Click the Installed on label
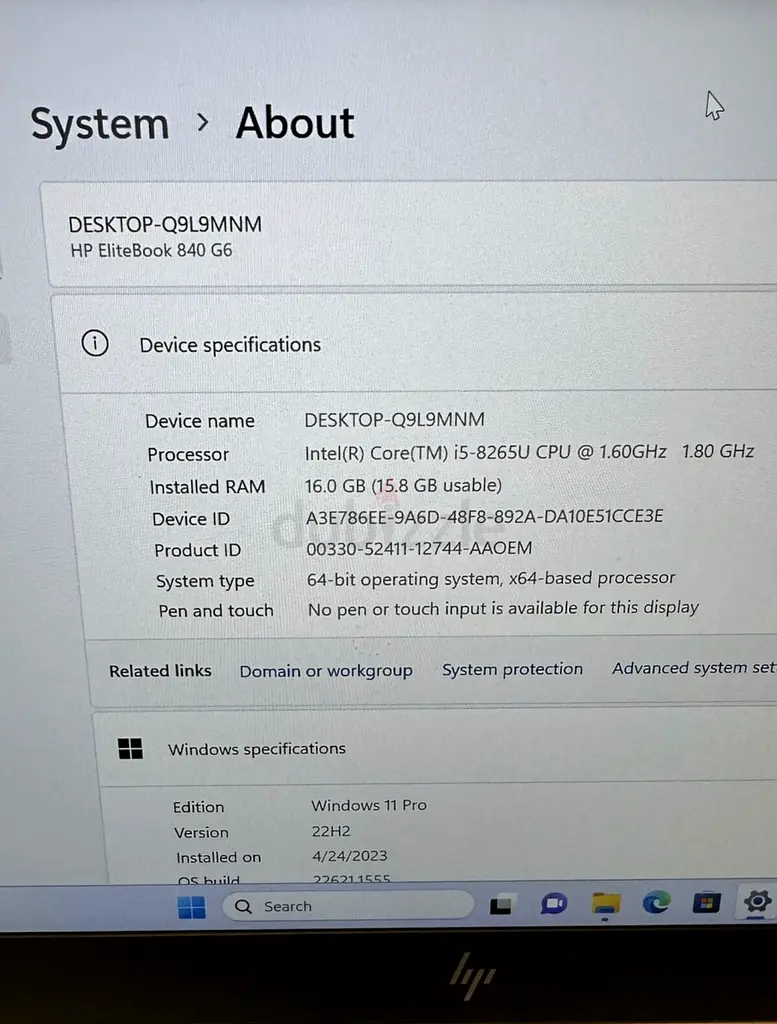 click(x=218, y=857)
